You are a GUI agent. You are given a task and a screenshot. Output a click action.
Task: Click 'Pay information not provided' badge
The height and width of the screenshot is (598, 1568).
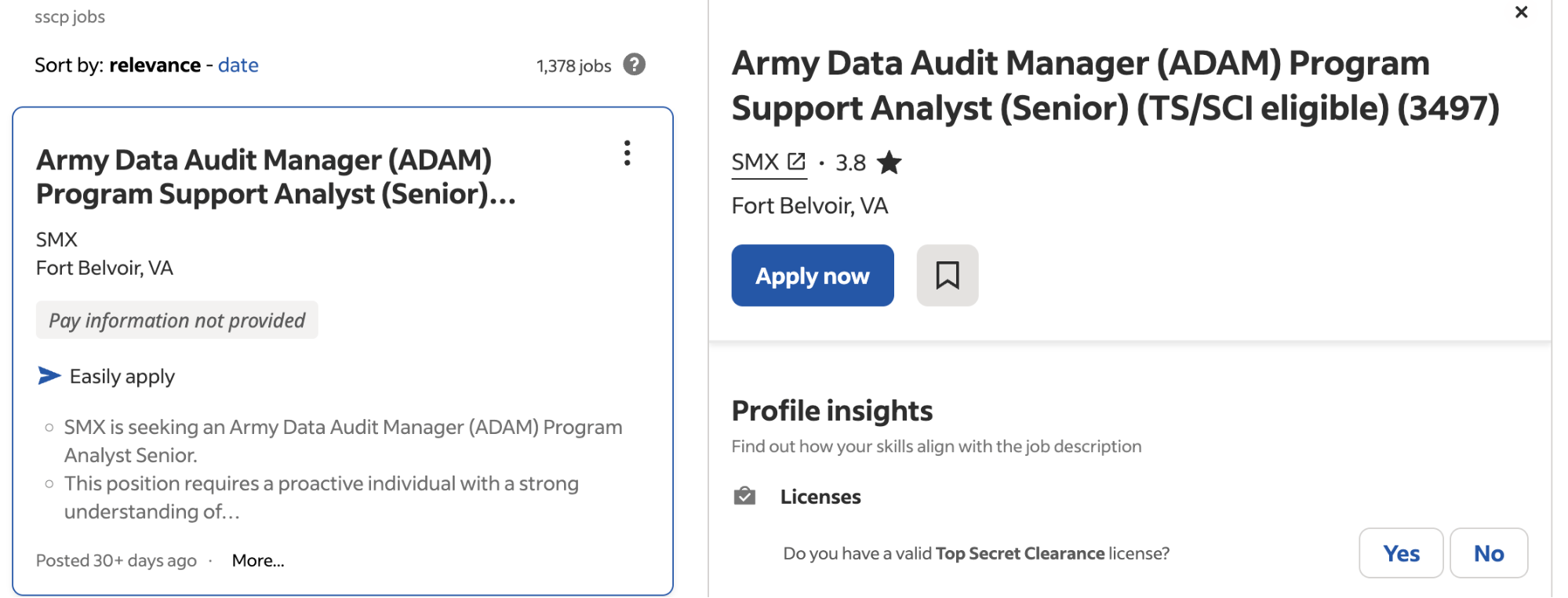click(x=177, y=320)
